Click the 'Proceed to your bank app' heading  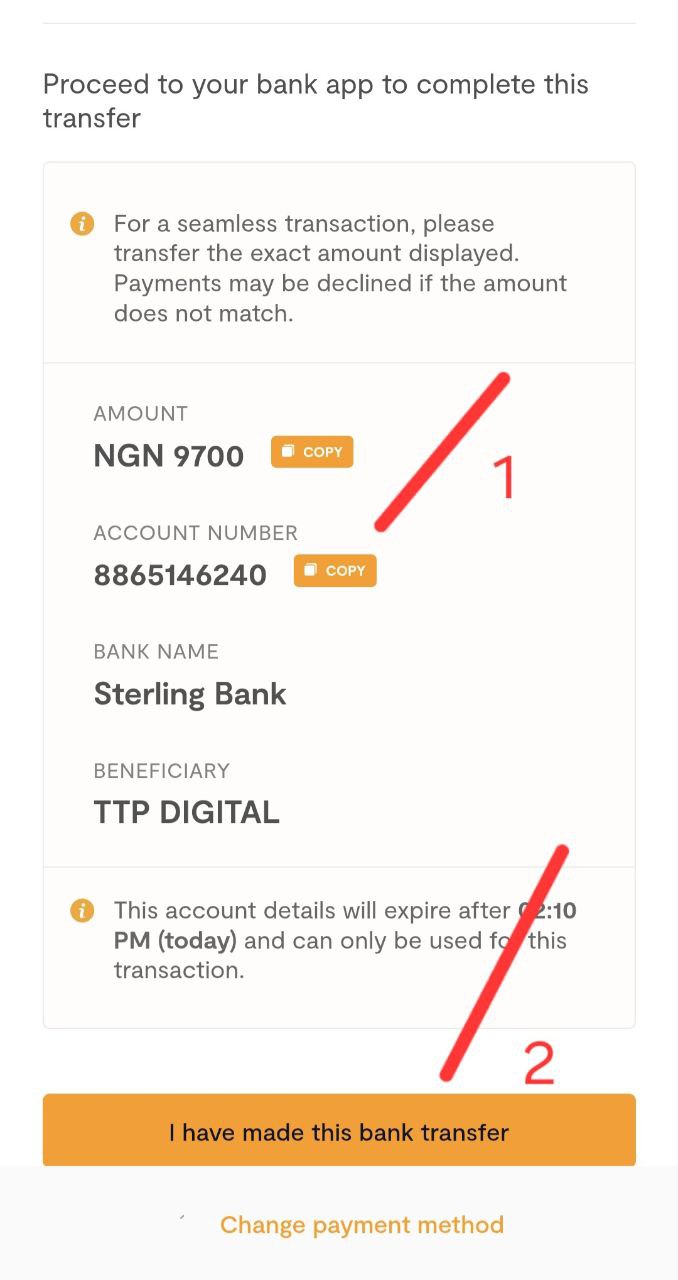(x=315, y=101)
